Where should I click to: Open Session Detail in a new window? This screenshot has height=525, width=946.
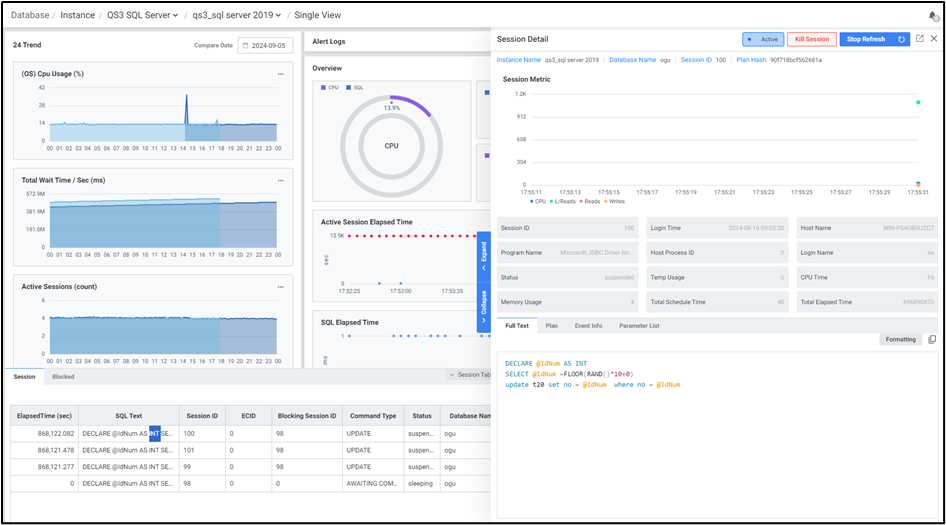(x=919, y=39)
